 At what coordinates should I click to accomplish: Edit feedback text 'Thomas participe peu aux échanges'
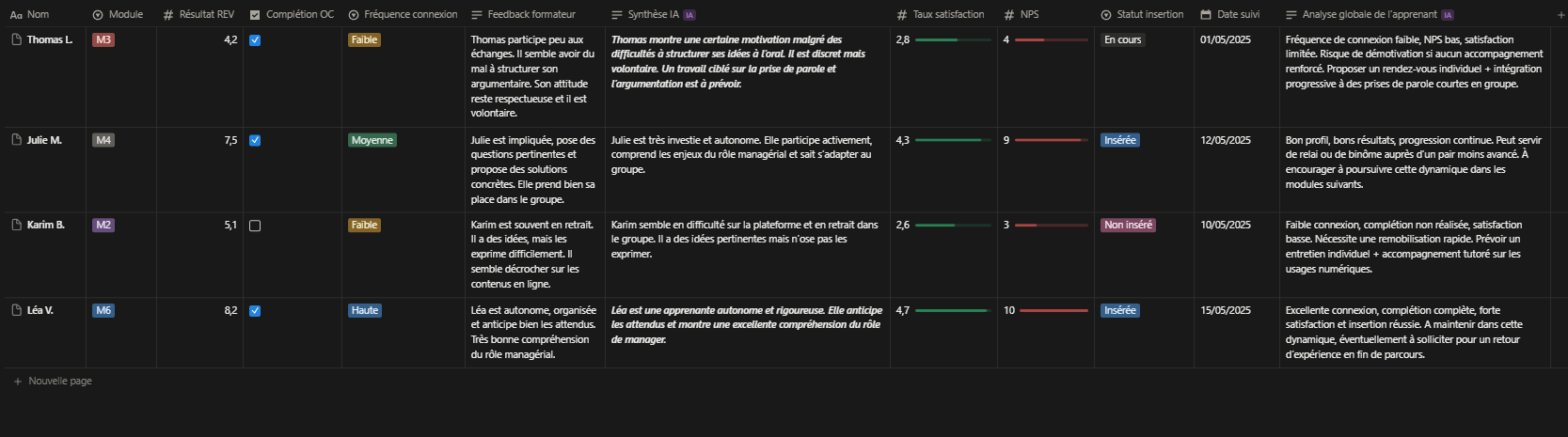pos(533,76)
